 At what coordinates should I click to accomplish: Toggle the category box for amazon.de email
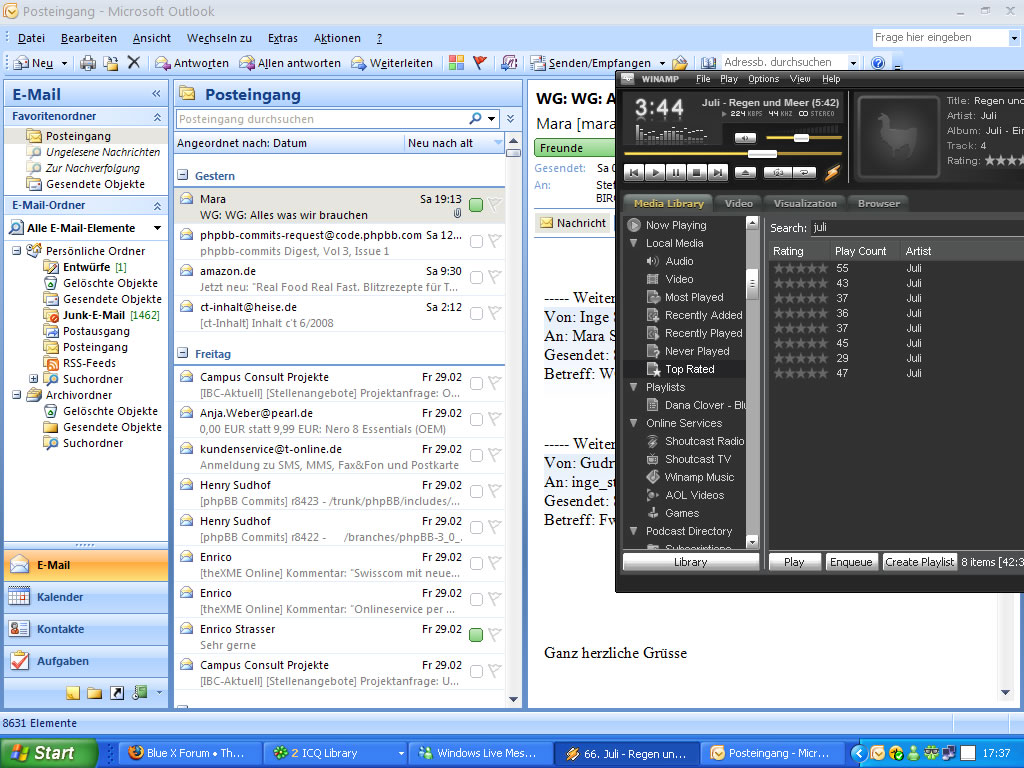pyautogui.click(x=476, y=277)
